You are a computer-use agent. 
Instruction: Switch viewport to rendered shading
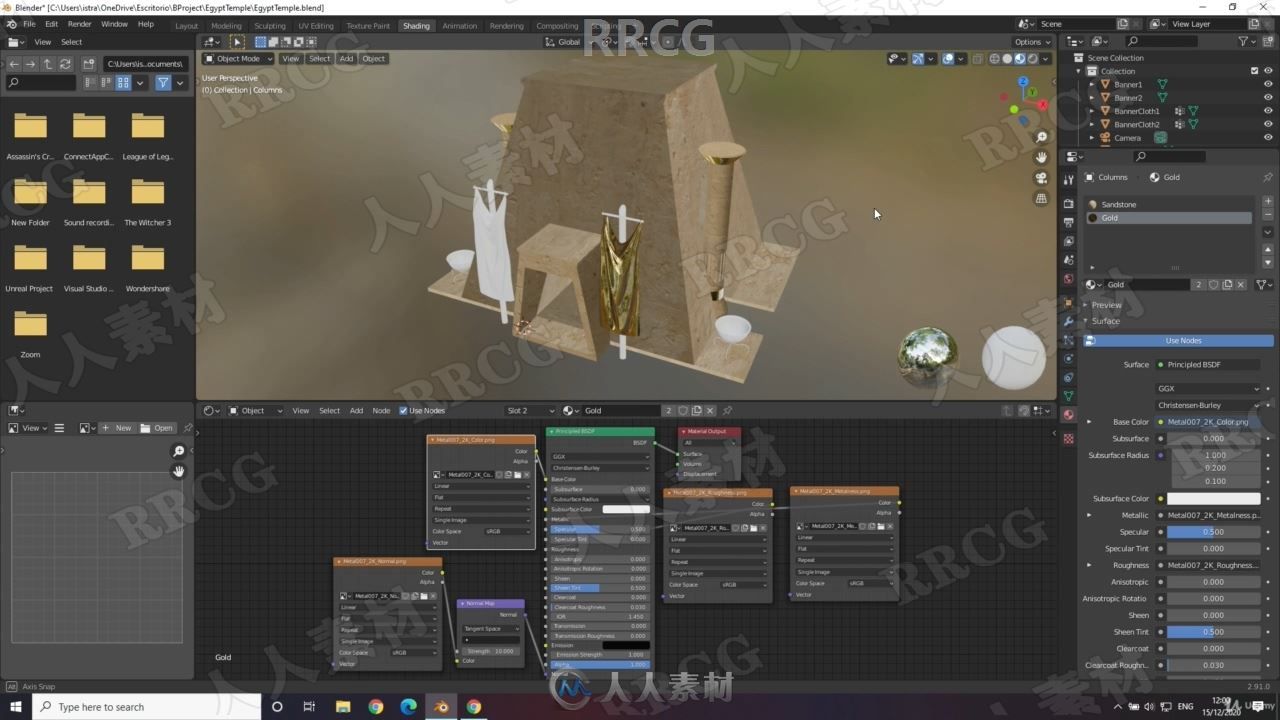pos(1033,58)
